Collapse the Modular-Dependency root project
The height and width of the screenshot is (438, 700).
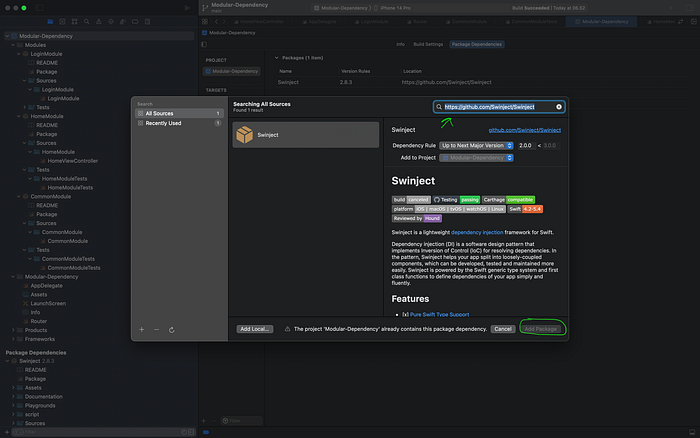[7, 36]
